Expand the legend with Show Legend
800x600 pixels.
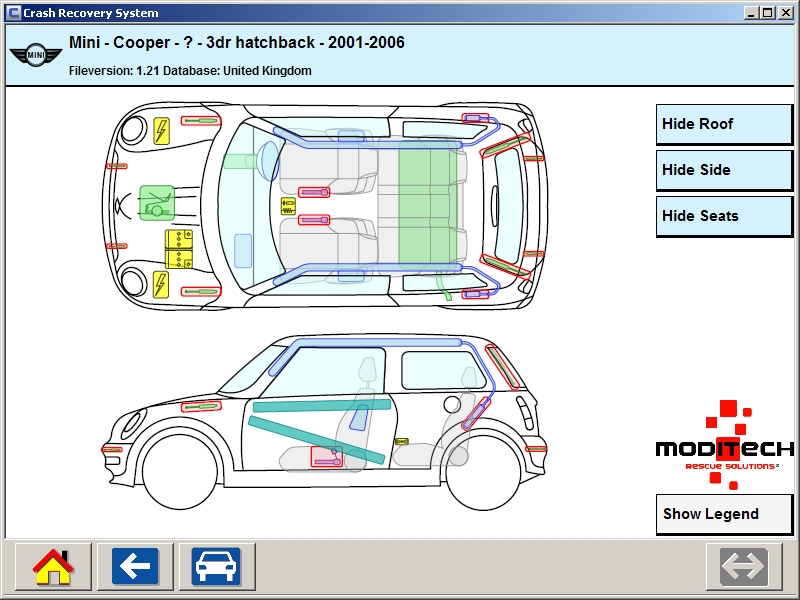pos(723,514)
